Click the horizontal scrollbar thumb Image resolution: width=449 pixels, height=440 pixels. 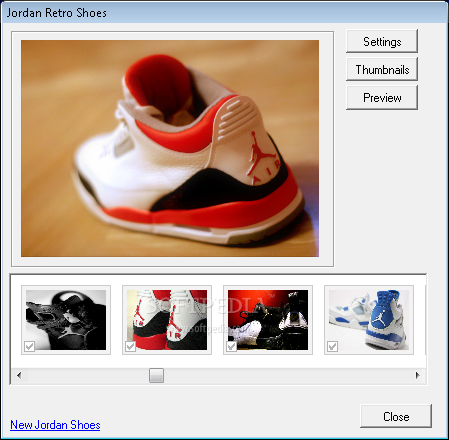pos(156,376)
